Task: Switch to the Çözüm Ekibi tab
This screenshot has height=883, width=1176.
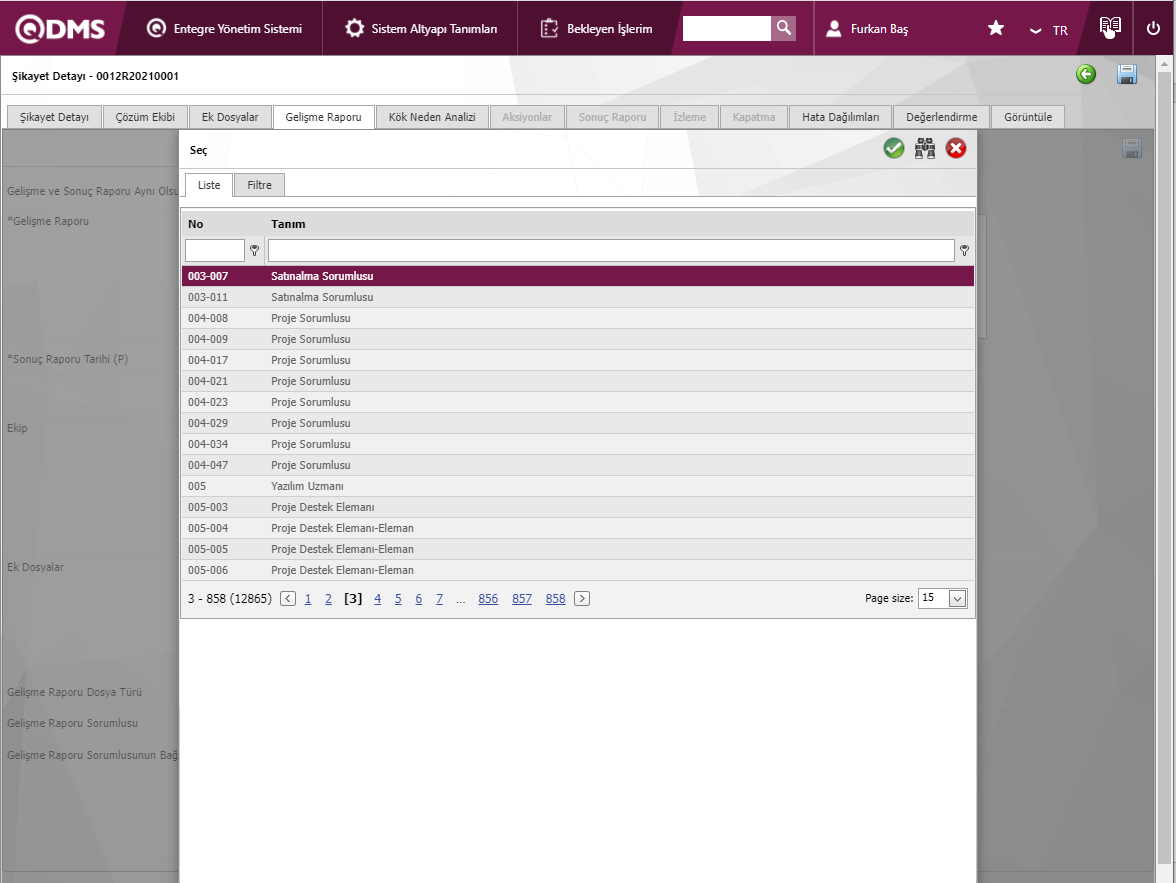Action: click(146, 117)
